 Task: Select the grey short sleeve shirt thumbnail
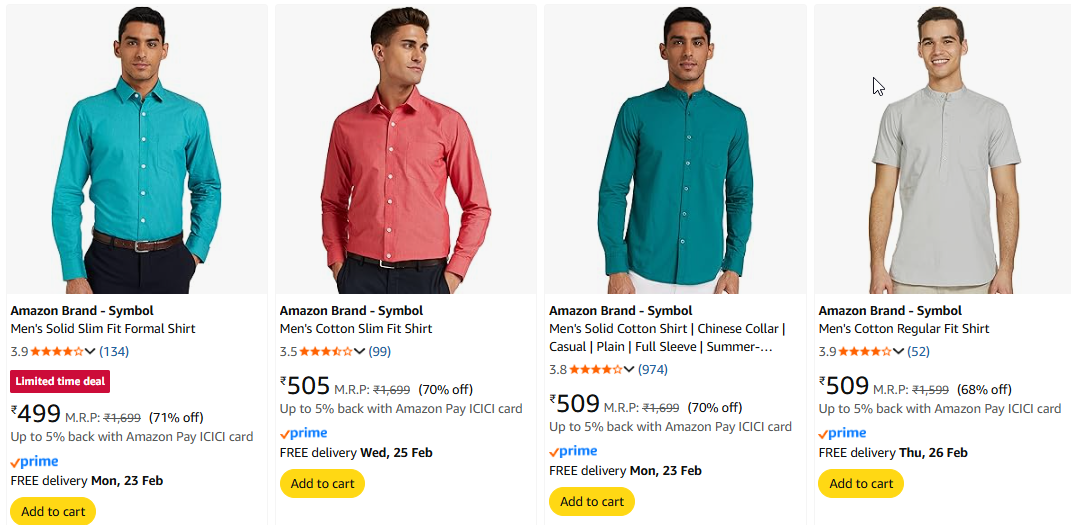coord(944,150)
